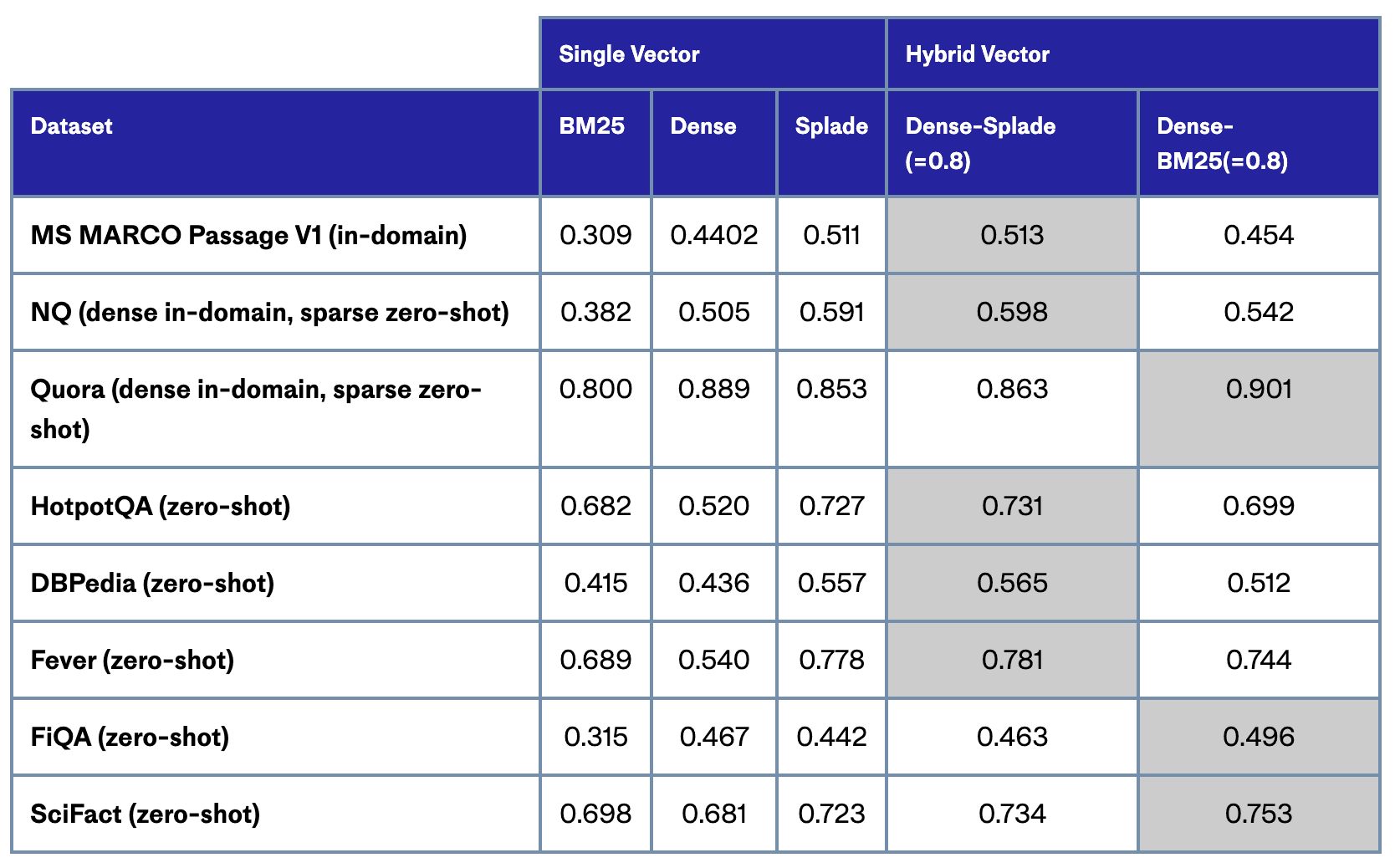Select the highlighted 0.753 SciFact cell

coord(1259,814)
